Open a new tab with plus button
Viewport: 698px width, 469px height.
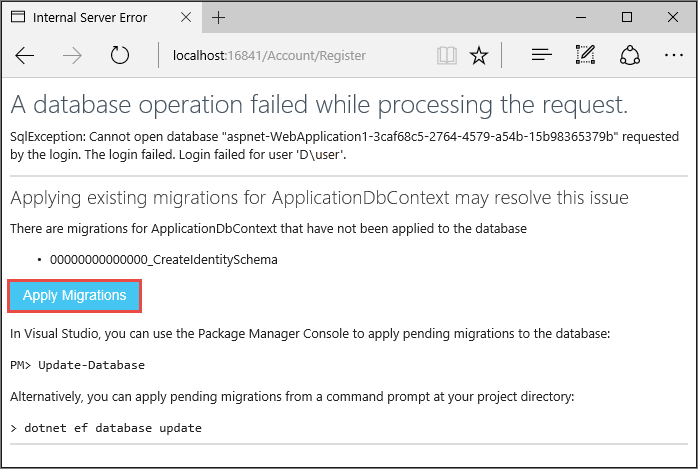click(219, 18)
